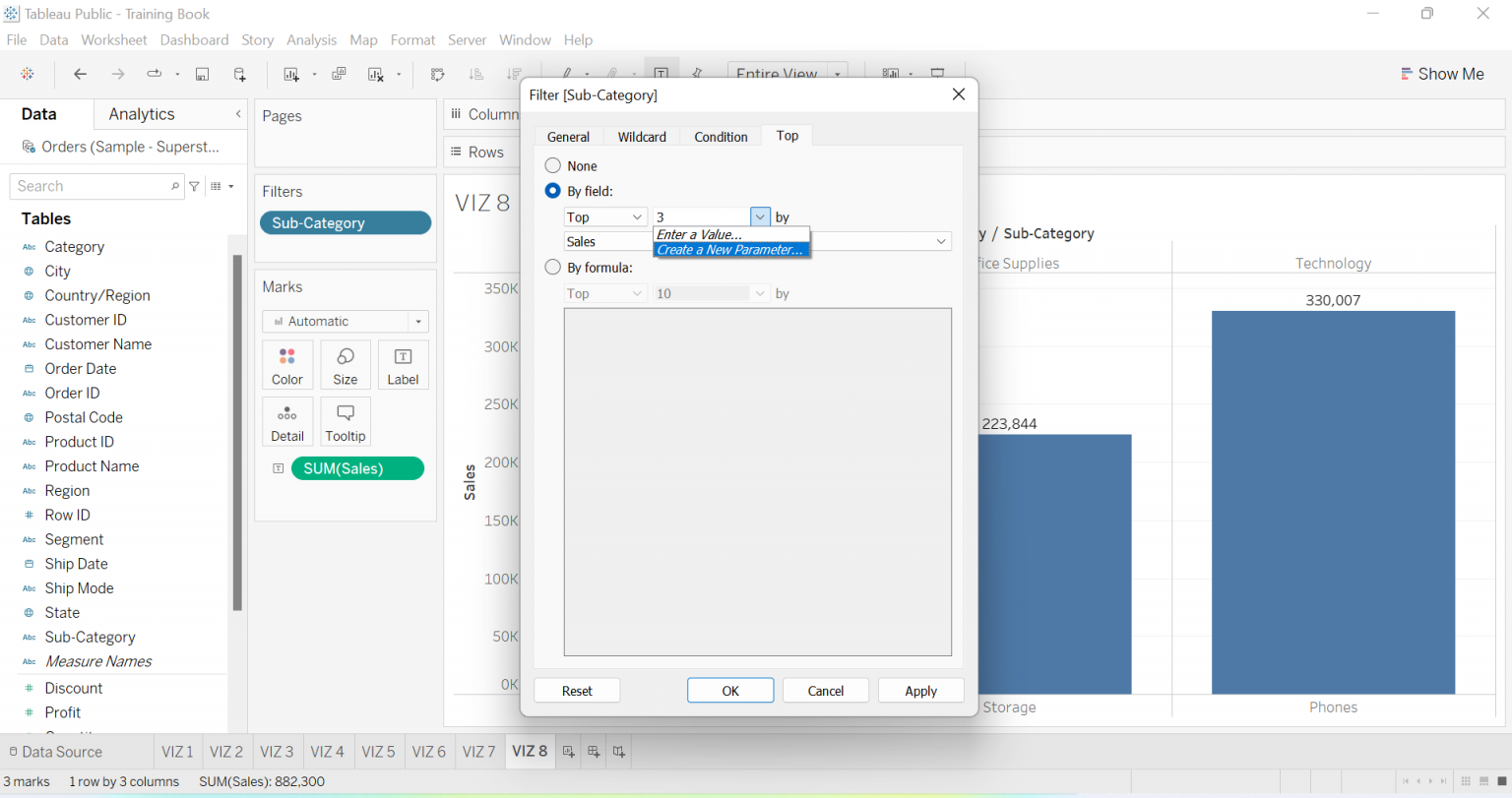Image resolution: width=1512 pixels, height=798 pixels.
Task: Open the Label shelf on the Marks card
Action: (403, 365)
